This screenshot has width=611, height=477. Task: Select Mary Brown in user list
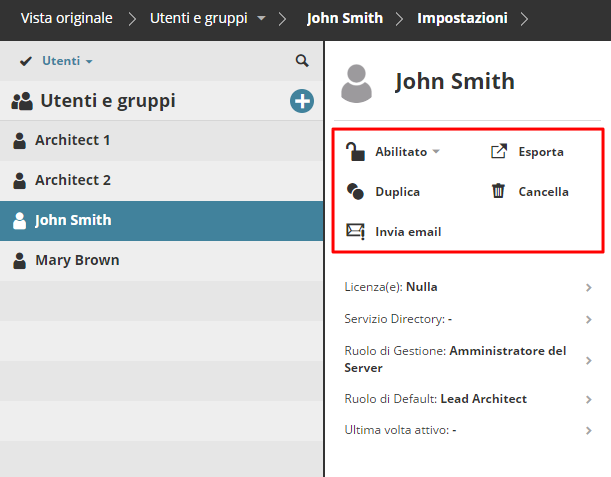[x=77, y=260]
